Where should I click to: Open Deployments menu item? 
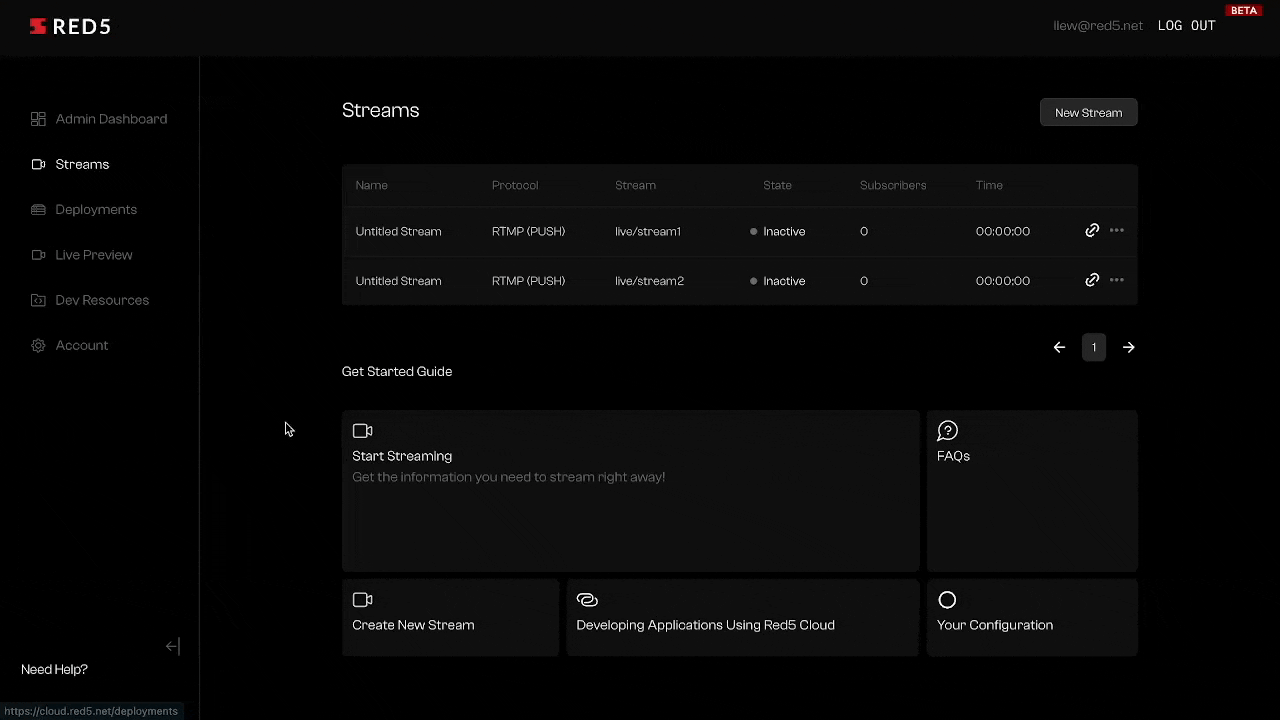pyautogui.click(x=84, y=209)
